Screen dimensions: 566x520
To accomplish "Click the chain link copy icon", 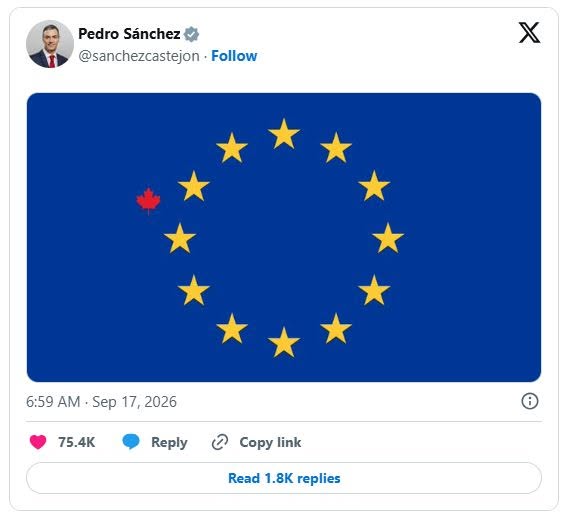I will [219, 442].
